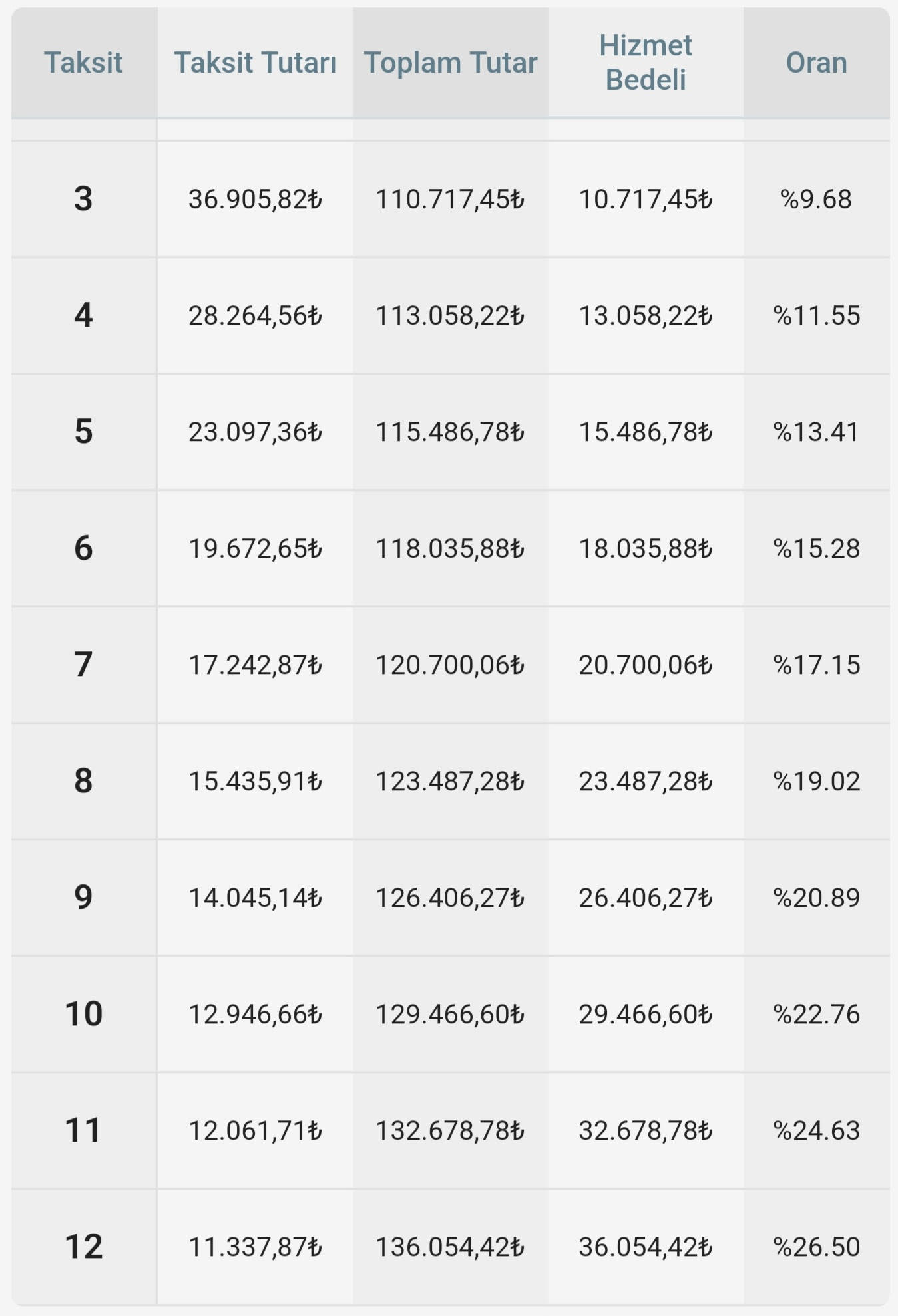
Task: Click installment amount 36.905,82₺
Action: 255,199
